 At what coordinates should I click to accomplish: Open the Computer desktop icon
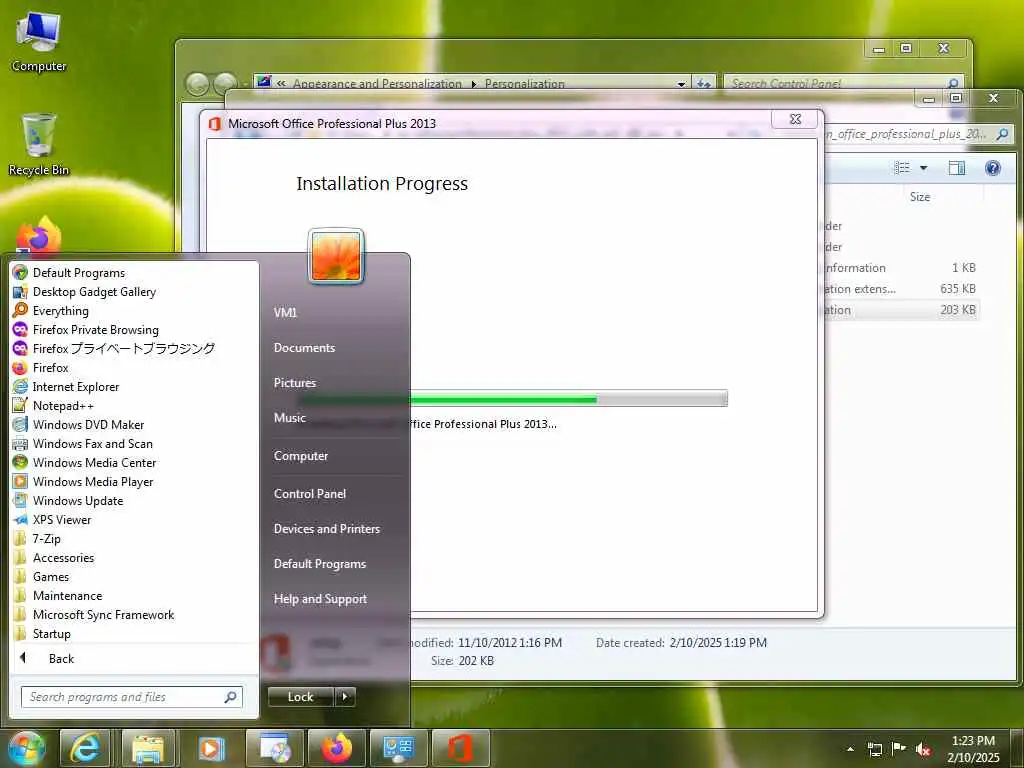tap(39, 42)
